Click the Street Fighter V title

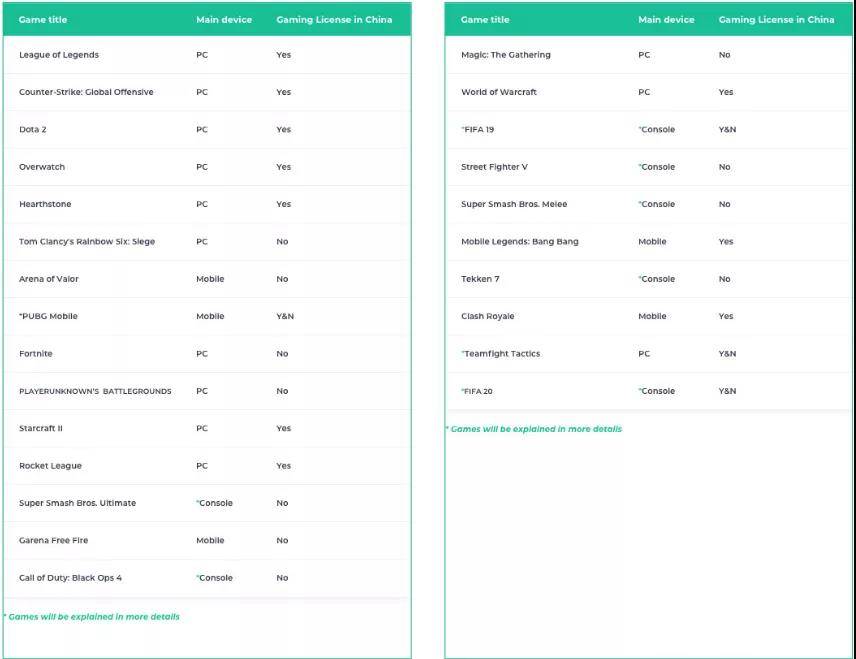[x=494, y=167]
